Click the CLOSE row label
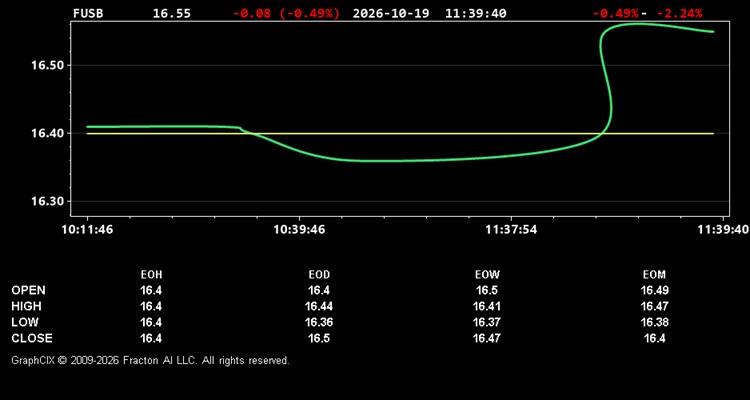750x400 pixels. pos(32,338)
